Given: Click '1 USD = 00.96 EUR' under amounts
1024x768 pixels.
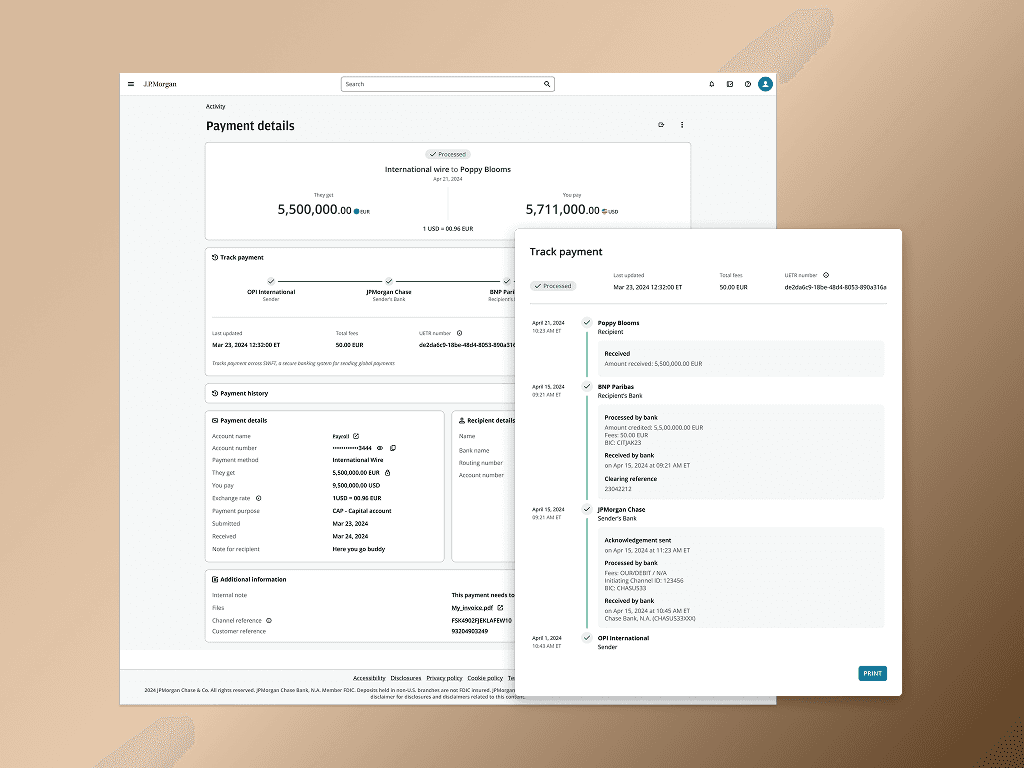Looking at the screenshot, I should coord(448,229).
